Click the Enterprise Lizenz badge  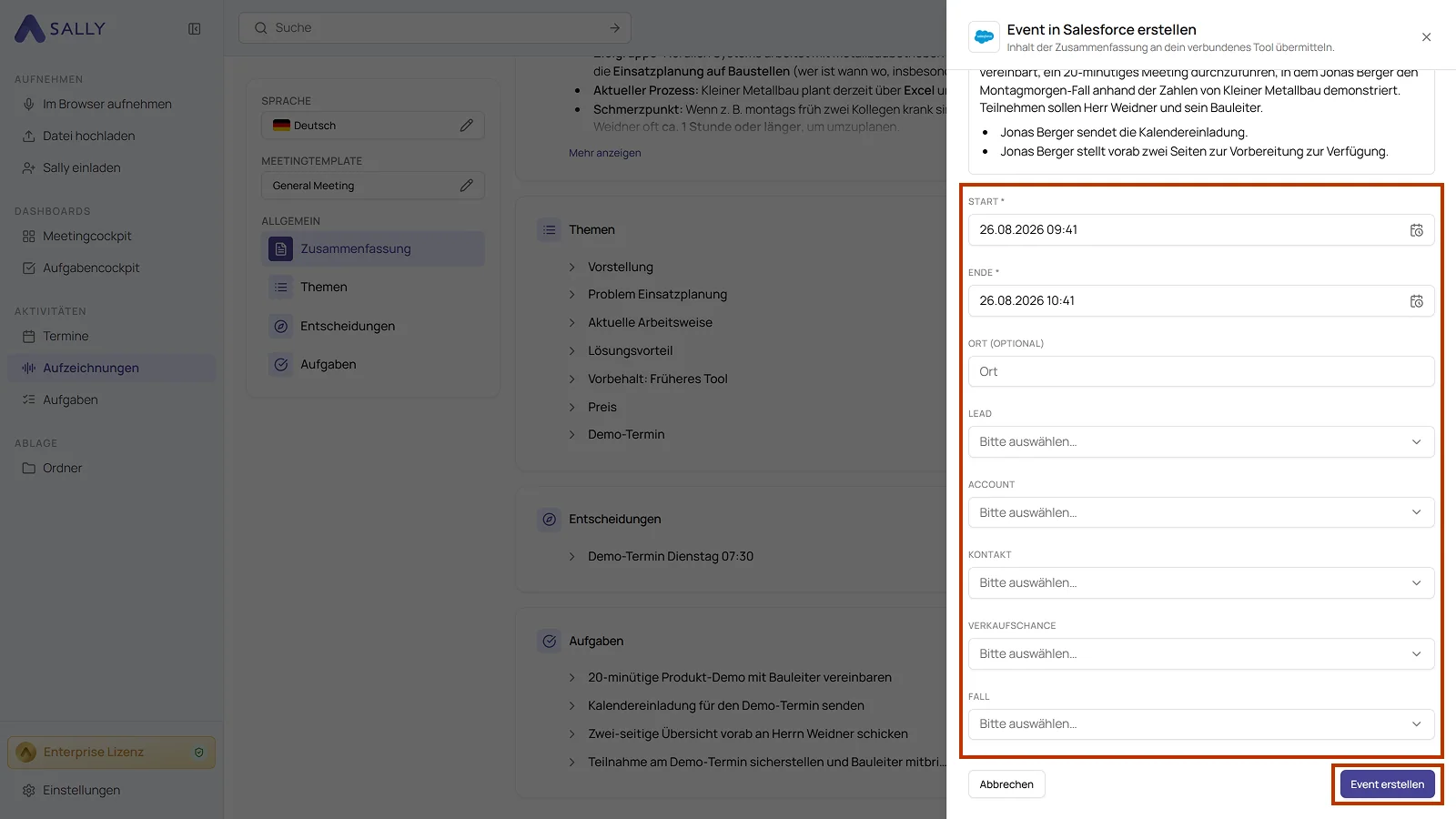111,753
